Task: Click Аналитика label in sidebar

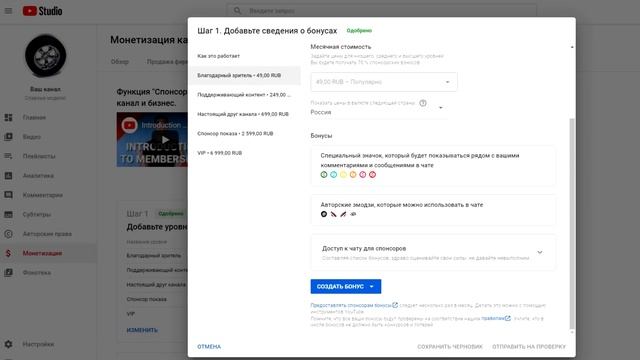Action: [x=38, y=176]
